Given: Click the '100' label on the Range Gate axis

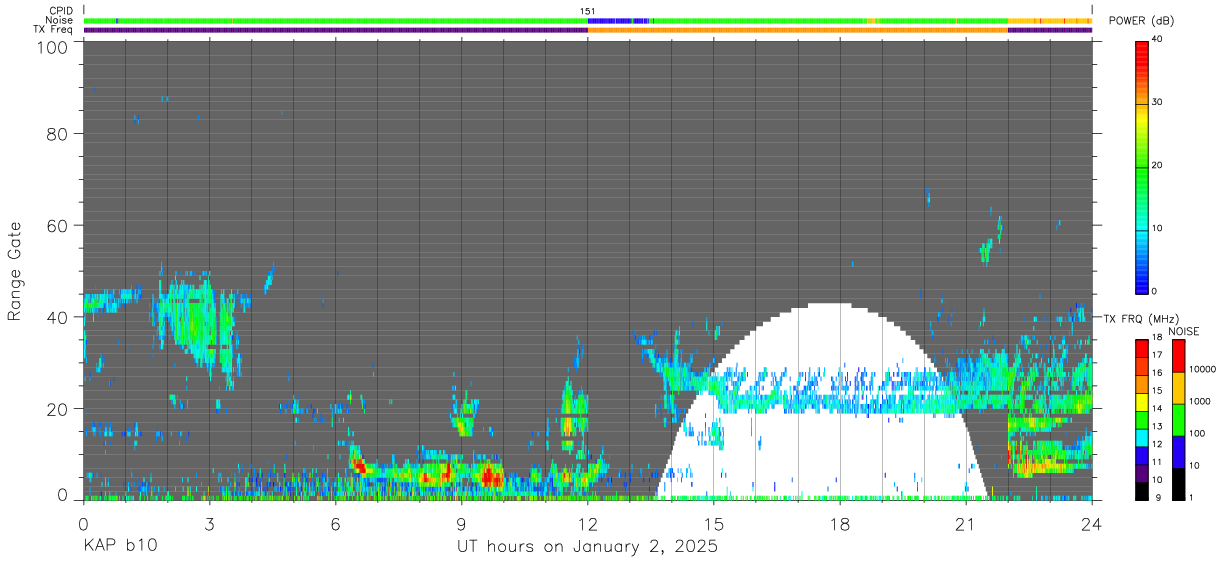Looking at the screenshot, I should coord(51,47).
